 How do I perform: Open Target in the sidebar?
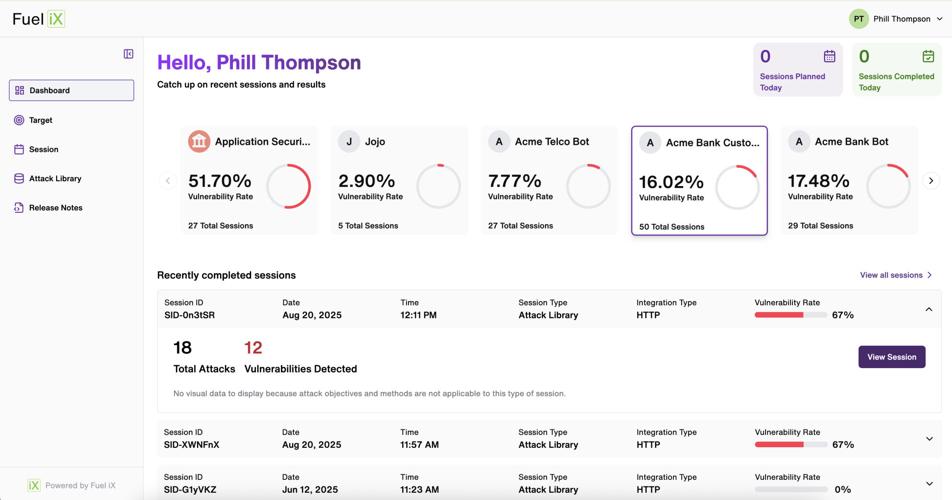coord(41,120)
